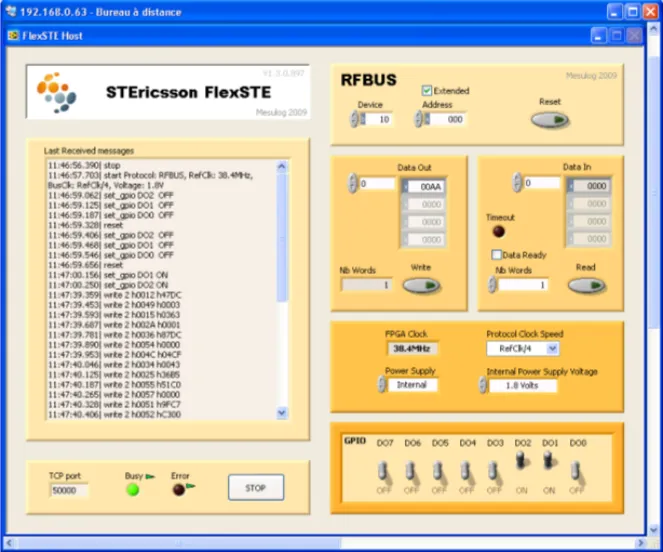The height and width of the screenshot is (552, 663).
Task: Click the Error indicator LED
Action: click(179, 490)
